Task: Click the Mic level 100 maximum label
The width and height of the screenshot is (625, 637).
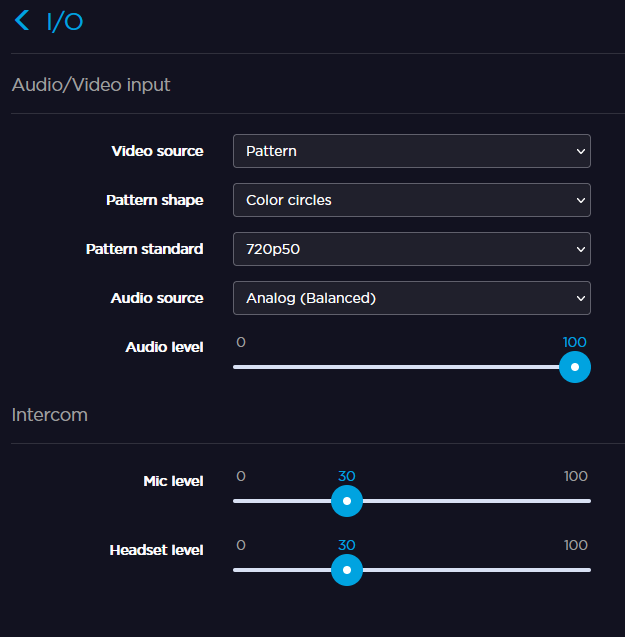Action: tap(575, 476)
